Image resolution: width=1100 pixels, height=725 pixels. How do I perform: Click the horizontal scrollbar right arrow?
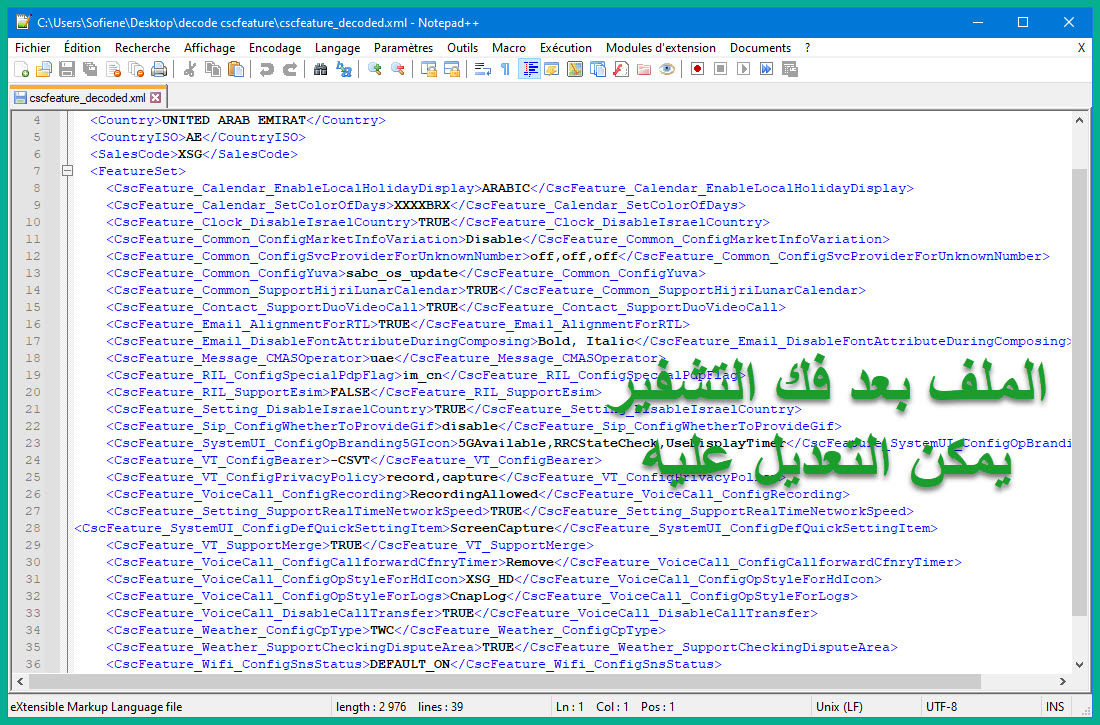pos(1063,681)
